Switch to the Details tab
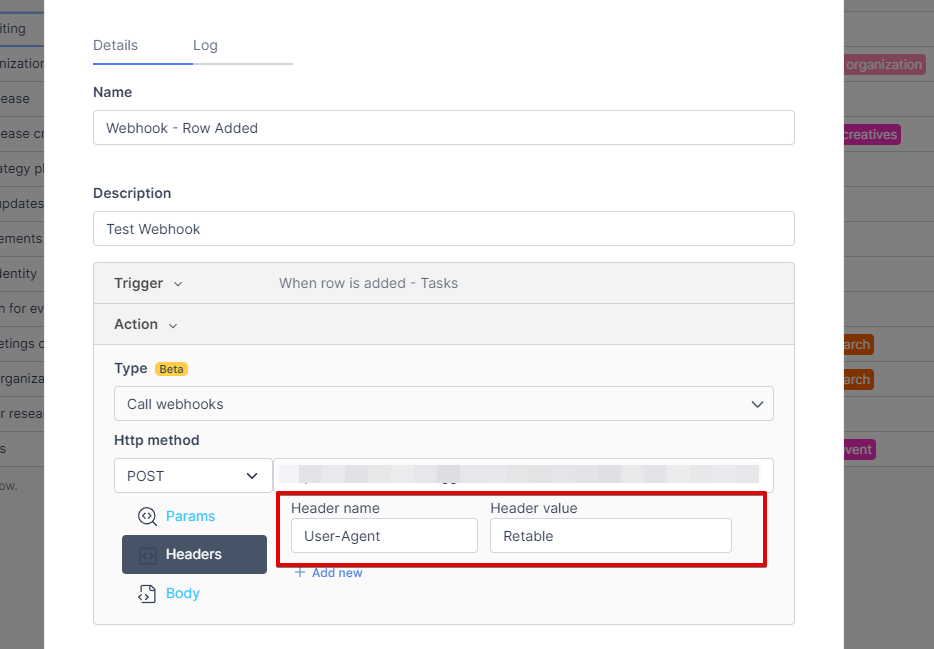 [x=116, y=45]
